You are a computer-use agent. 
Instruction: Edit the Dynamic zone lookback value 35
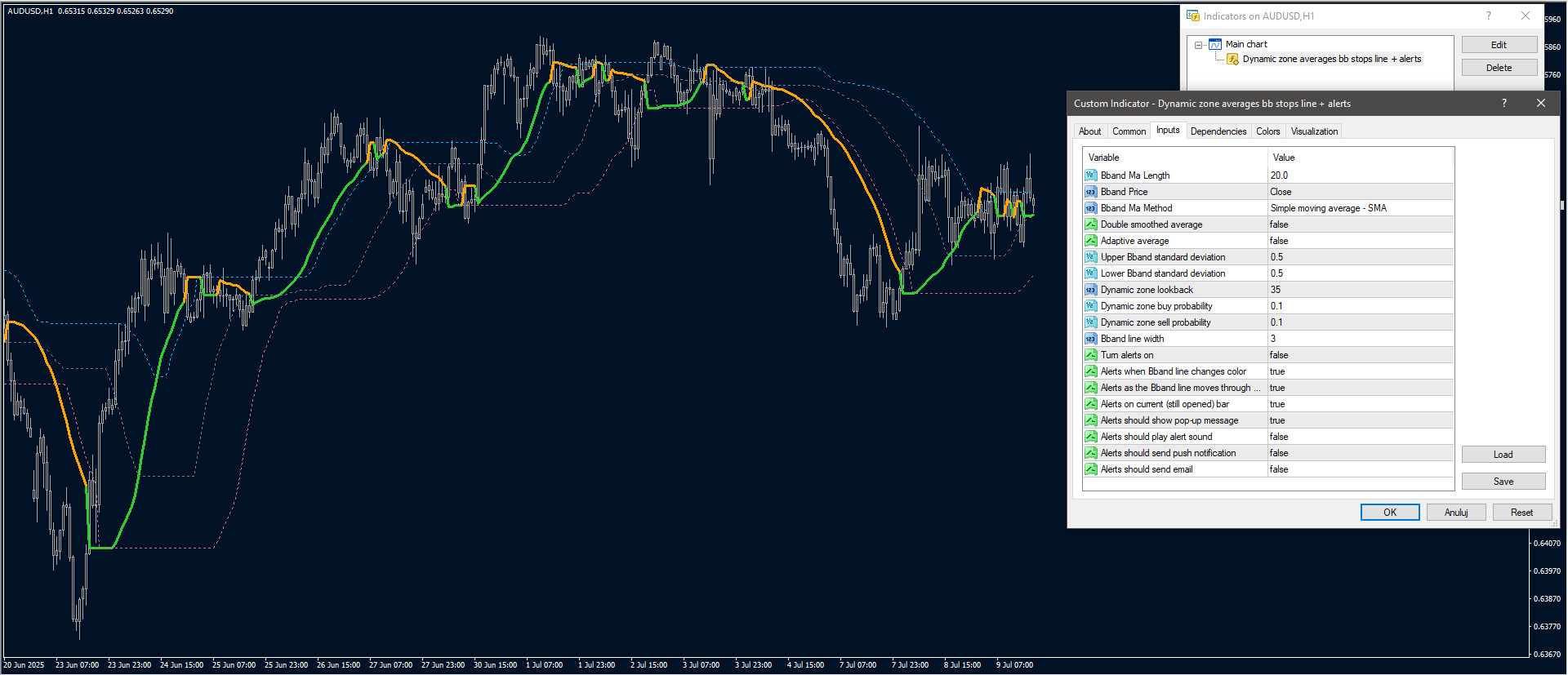(1361, 290)
